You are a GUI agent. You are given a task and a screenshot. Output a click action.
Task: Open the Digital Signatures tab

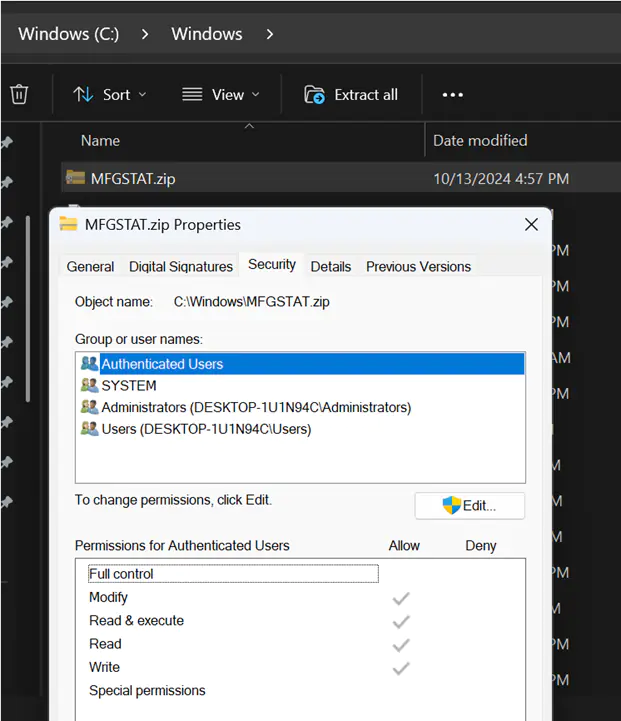click(181, 266)
